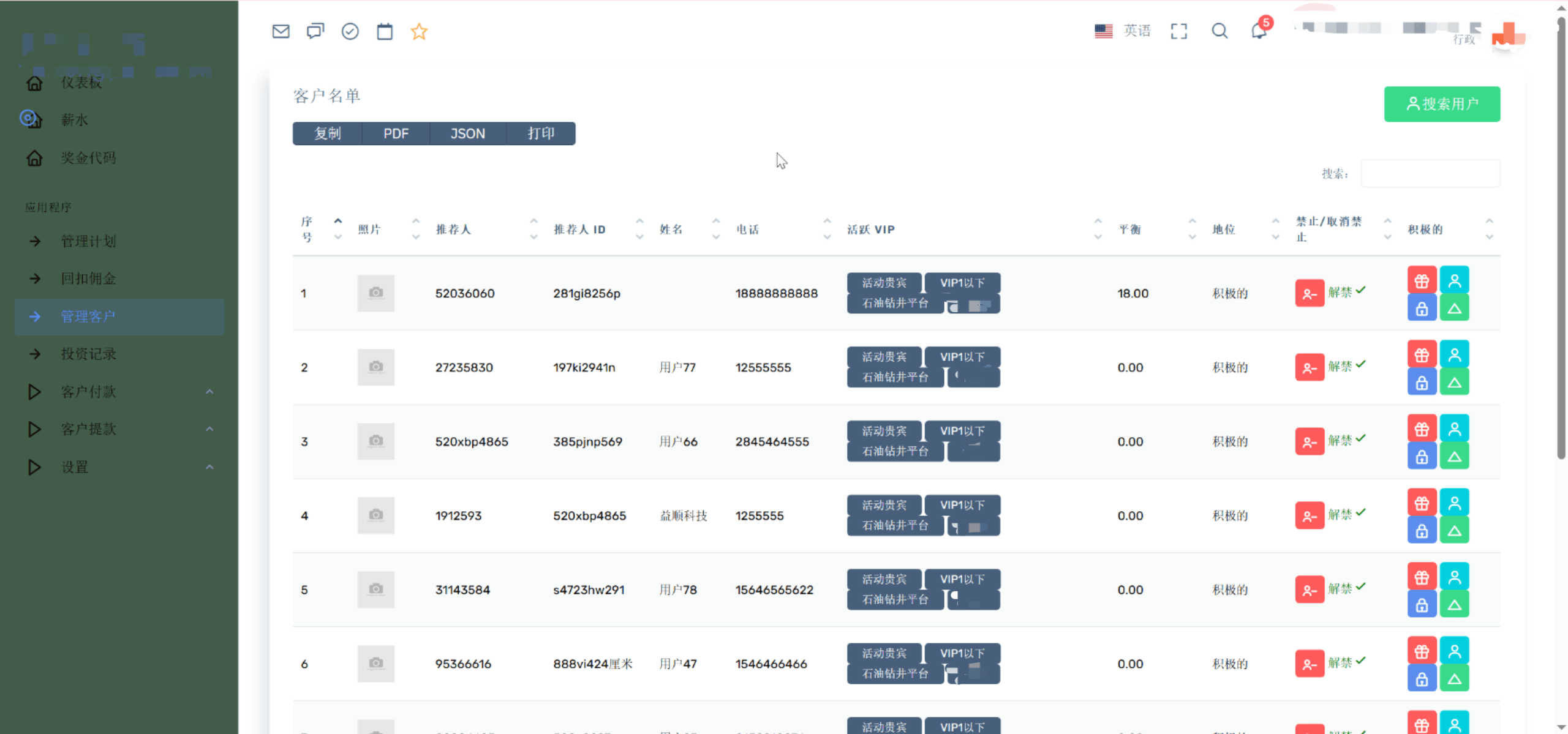Click the yellow star favorites icon

[x=419, y=31]
